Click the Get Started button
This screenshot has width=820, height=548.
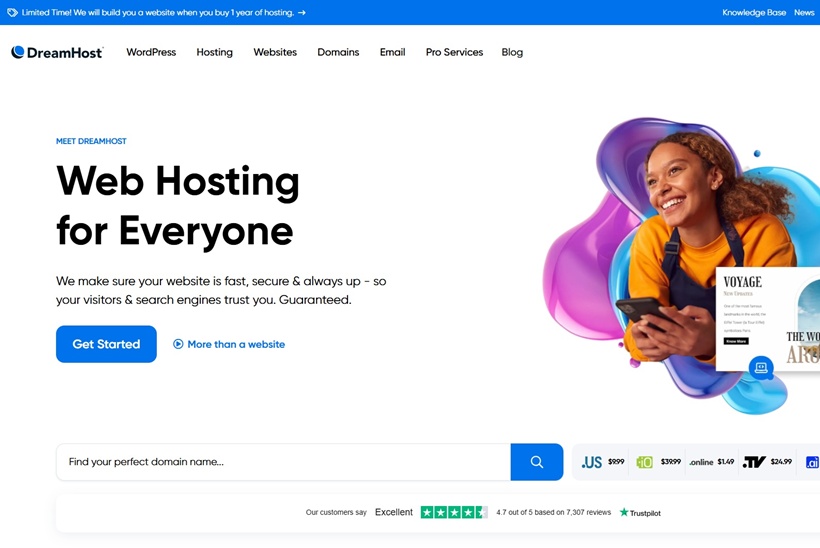106,344
